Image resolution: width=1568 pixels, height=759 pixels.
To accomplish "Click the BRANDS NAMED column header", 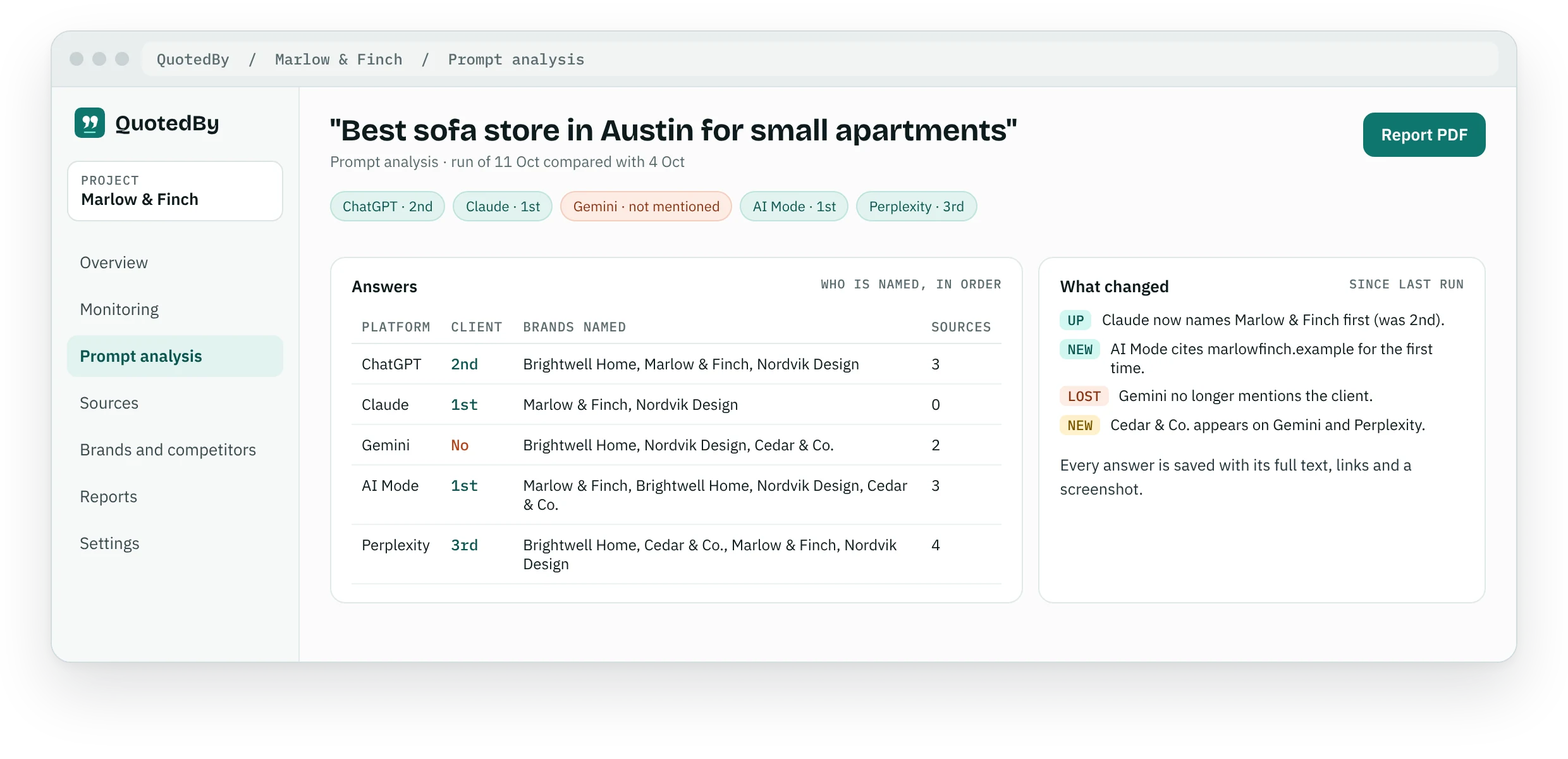I will point(574,327).
